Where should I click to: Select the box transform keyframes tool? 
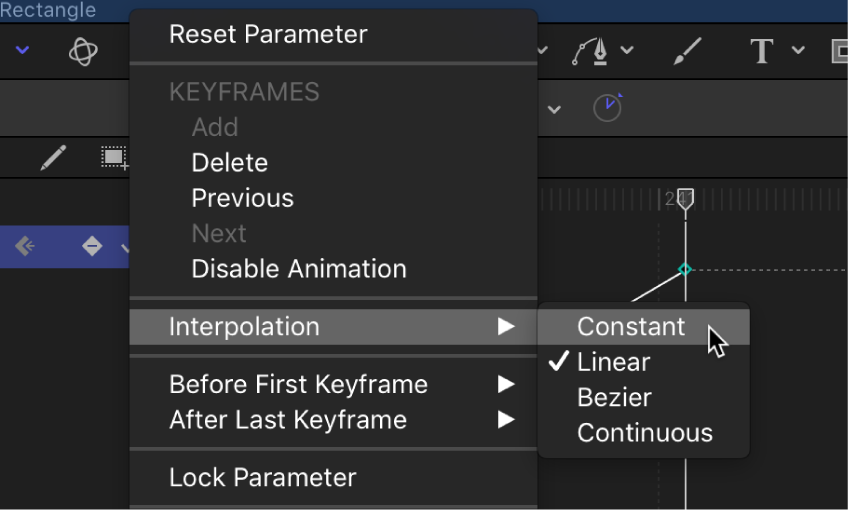tap(114, 157)
